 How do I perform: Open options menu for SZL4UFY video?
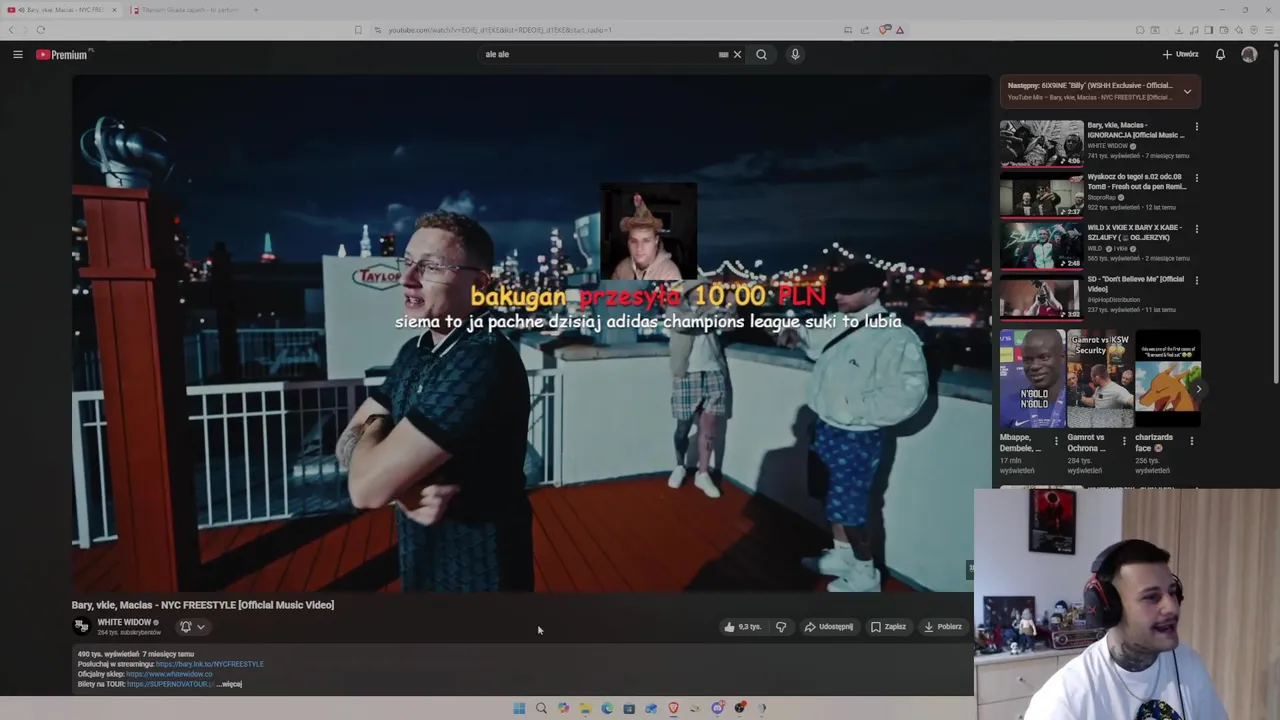click(x=1196, y=229)
